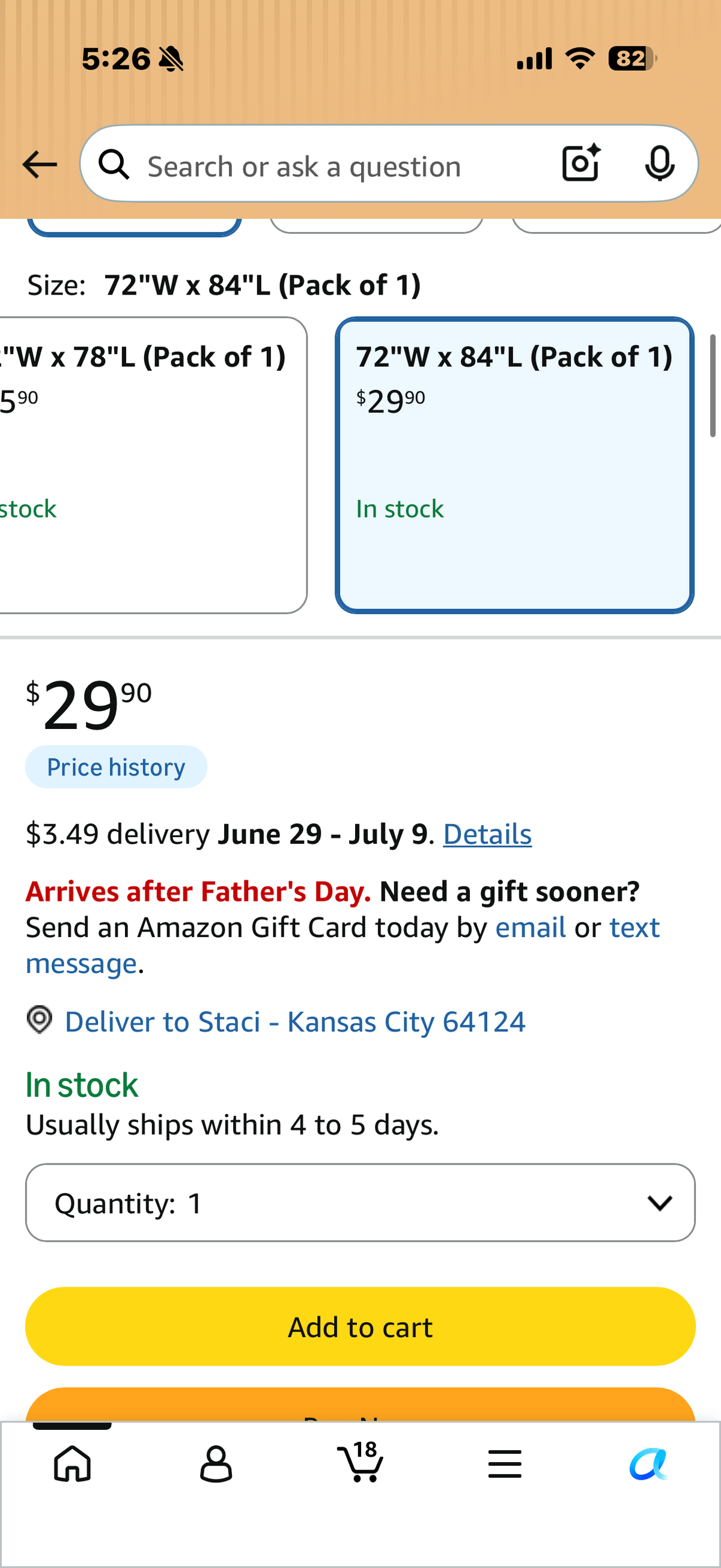Tap the microphone voice search icon
Image resolution: width=721 pixels, height=1568 pixels.
[x=660, y=163]
